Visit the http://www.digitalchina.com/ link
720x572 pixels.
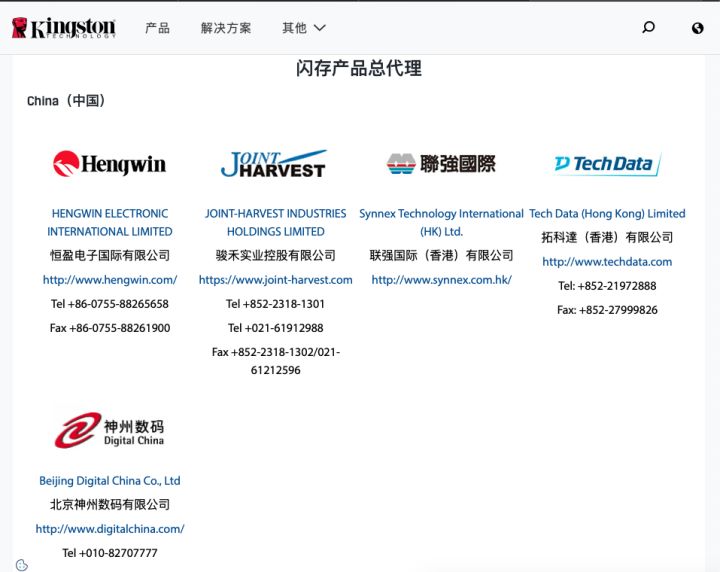[110, 529]
